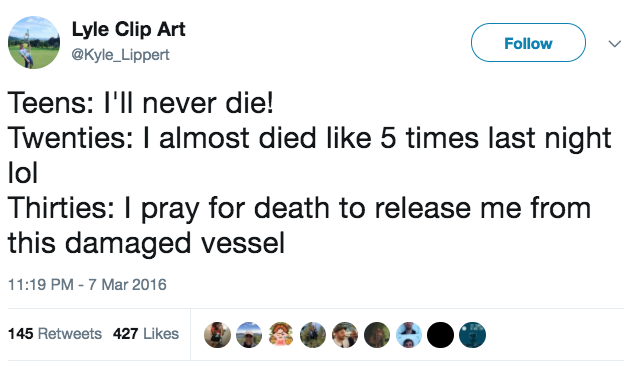Click the solid black liker avatar
The image size is (644, 373).
click(x=440, y=335)
